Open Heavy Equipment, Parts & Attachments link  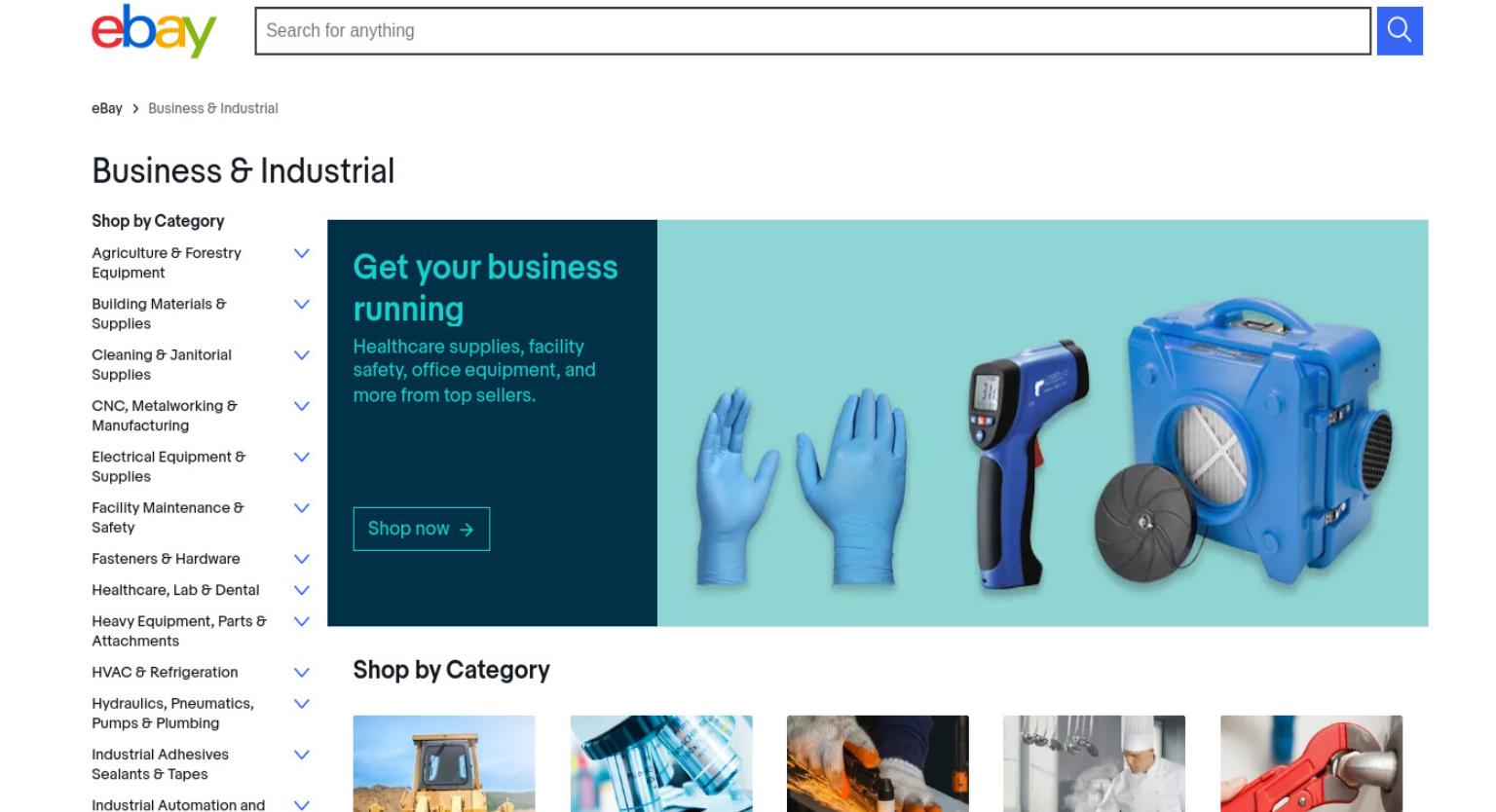pos(179,631)
